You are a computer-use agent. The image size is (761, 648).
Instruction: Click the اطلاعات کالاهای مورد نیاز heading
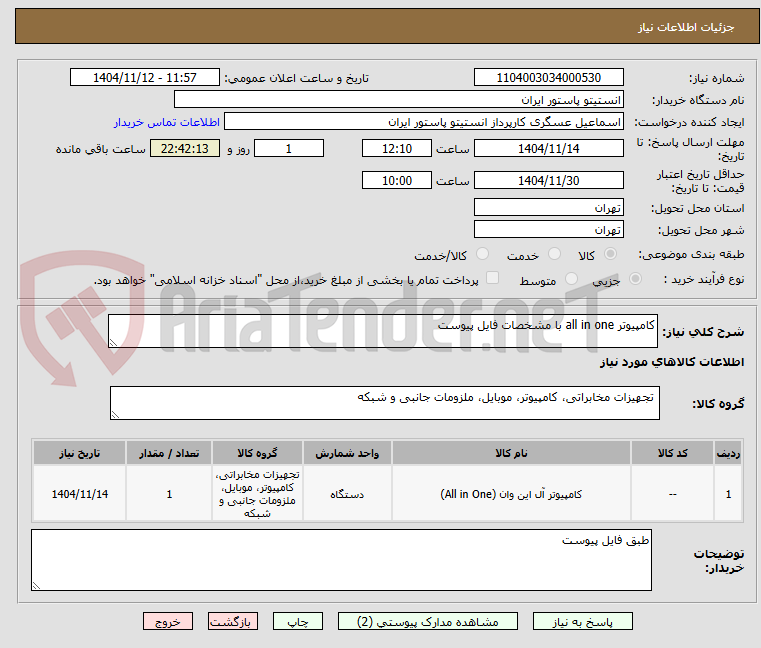click(672, 362)
